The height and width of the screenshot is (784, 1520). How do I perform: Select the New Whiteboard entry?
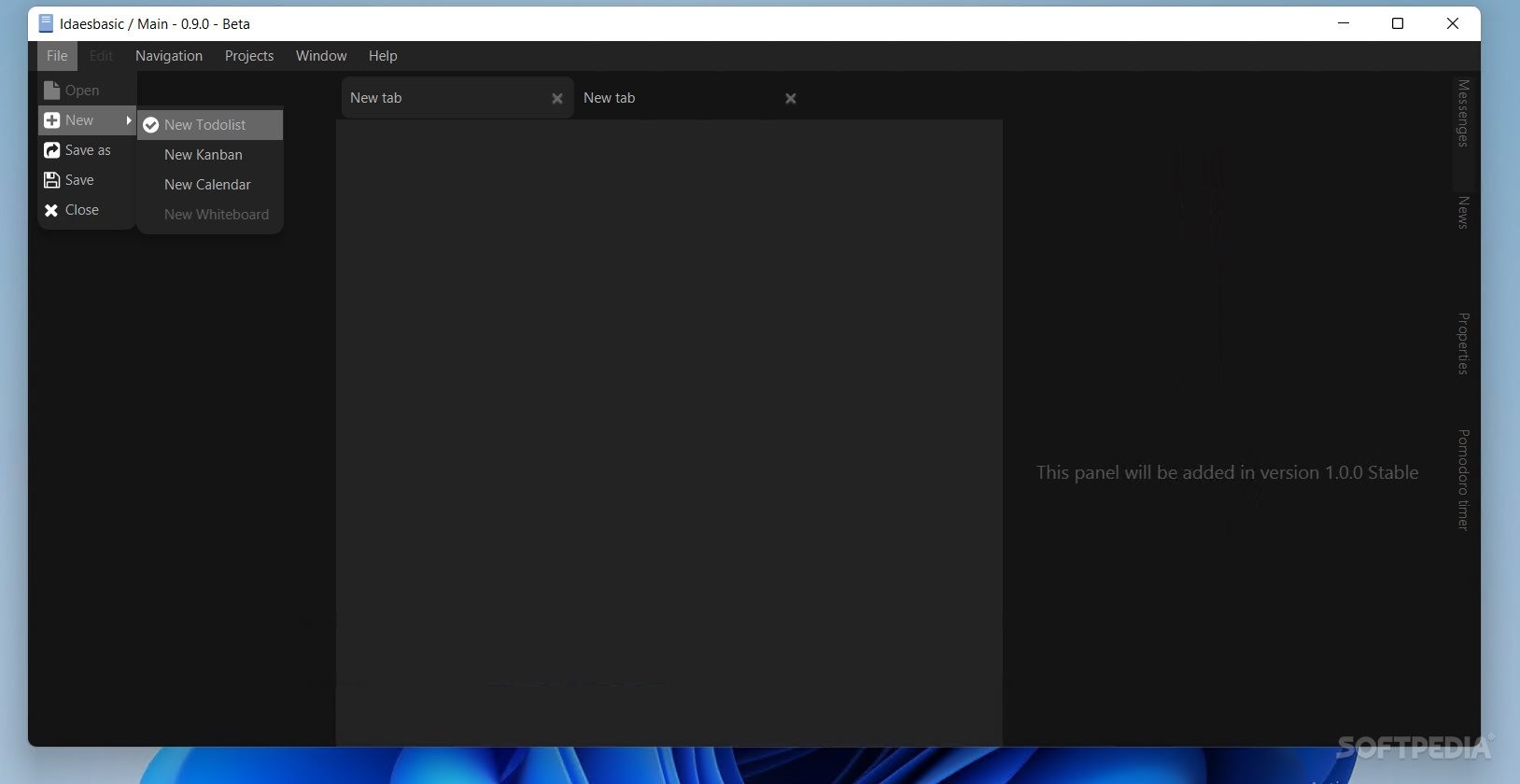210,215
